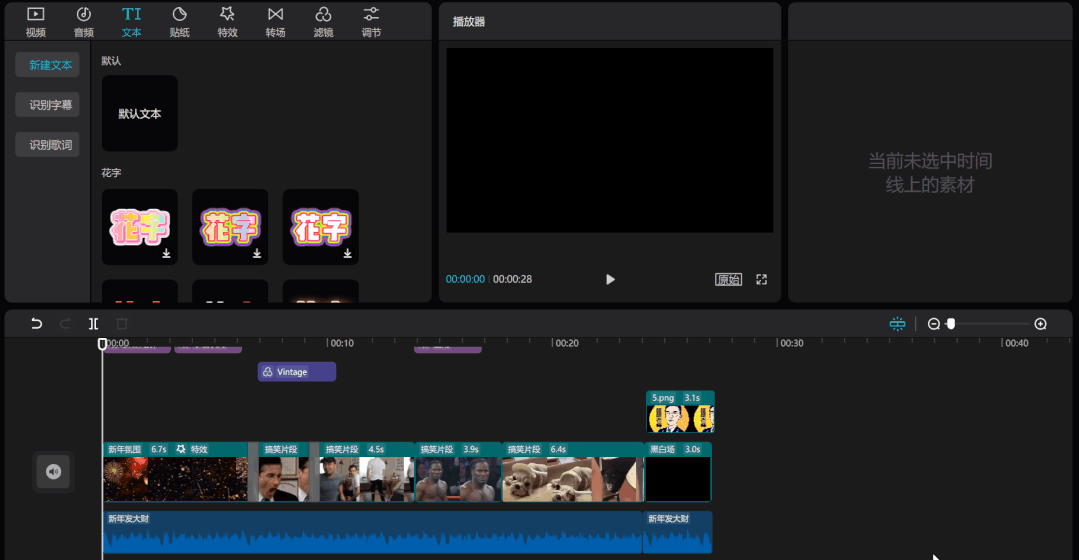Click the playhead at timeline start

102,343
